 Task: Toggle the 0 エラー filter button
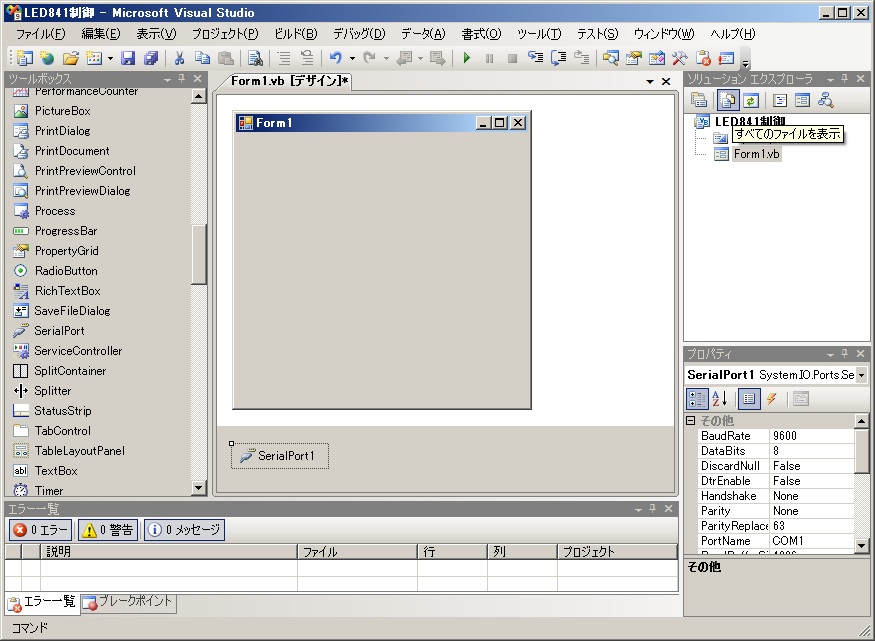[41, 530]
